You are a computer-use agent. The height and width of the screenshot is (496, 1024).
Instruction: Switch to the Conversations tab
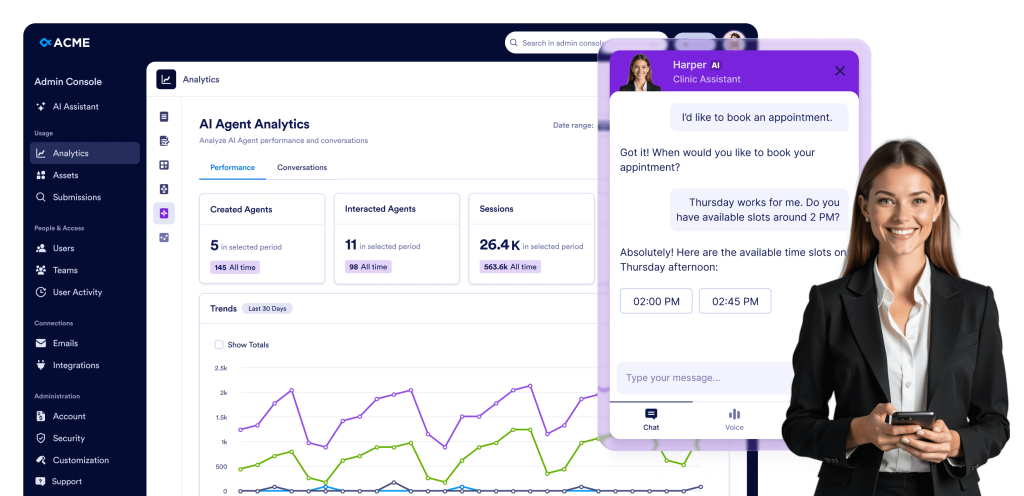(302, 167)
